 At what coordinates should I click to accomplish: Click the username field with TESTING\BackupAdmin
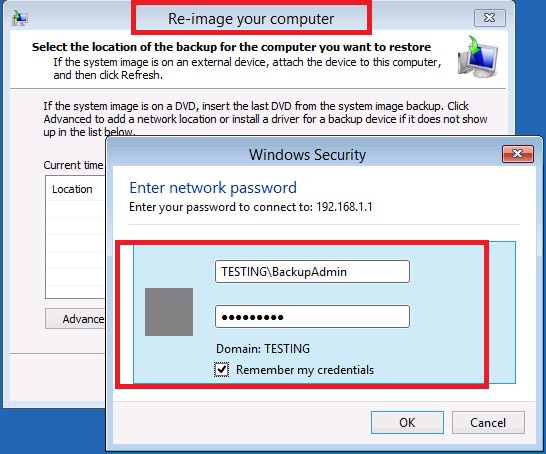click(312, 272)
